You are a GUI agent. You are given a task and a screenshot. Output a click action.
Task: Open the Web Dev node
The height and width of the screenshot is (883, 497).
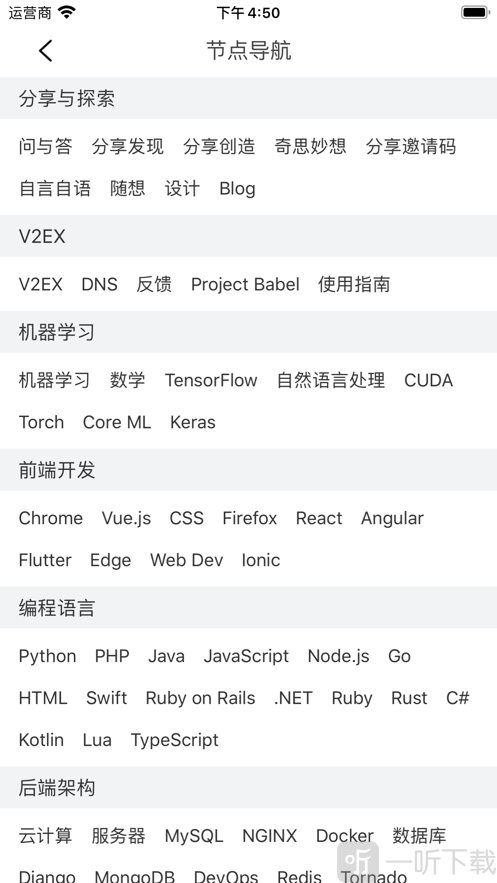coord(186,560)
